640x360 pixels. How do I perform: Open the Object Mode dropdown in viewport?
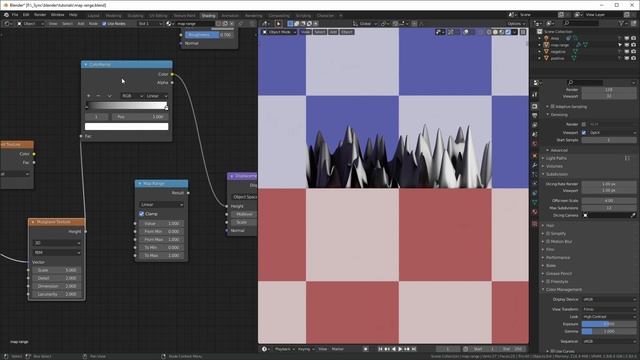click(279, 32)
